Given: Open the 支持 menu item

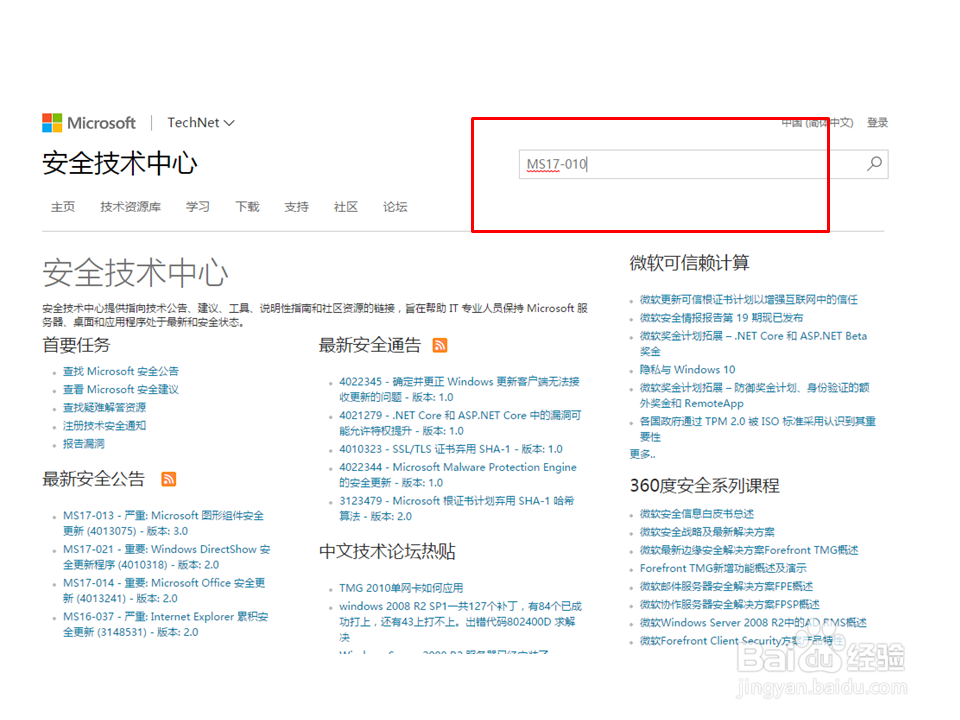Looking at the screenshot, I should 296,207.
